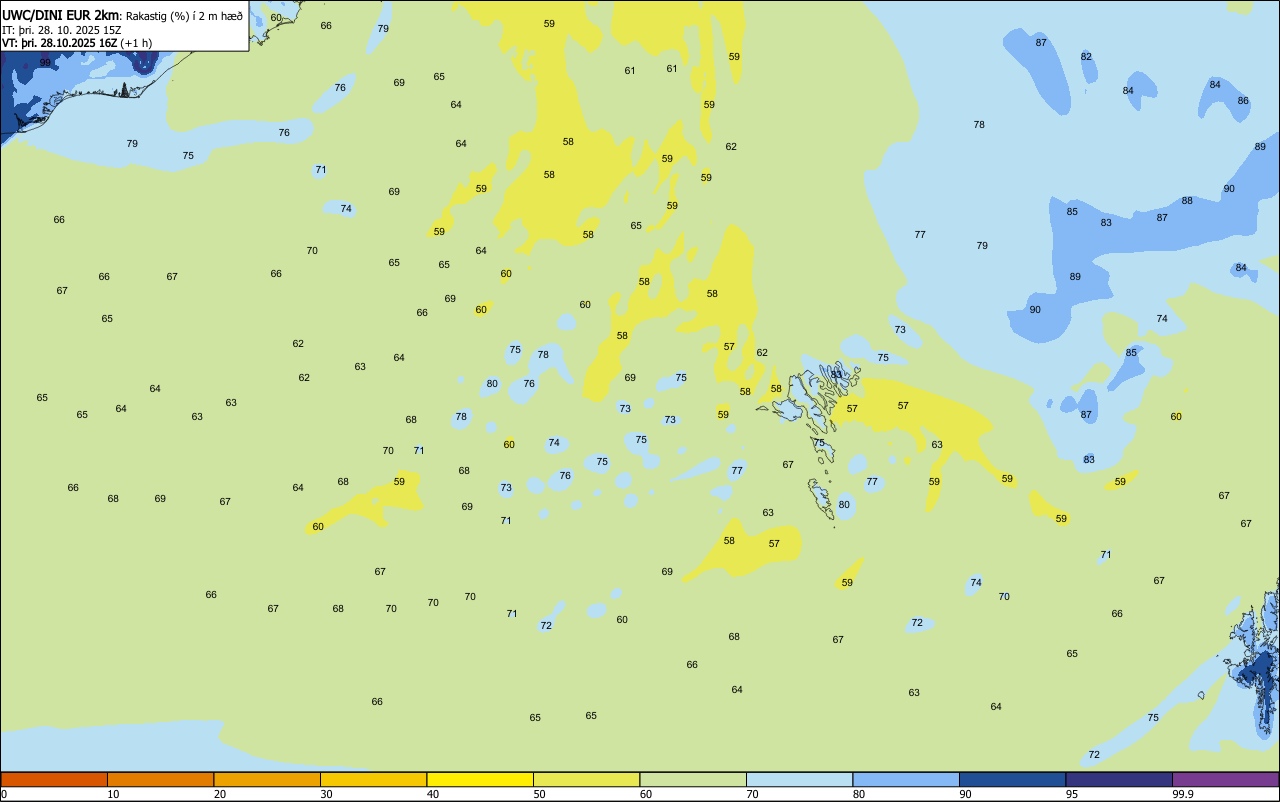This screenshot has width=1280, height=802.
Task: Select the 40–50 bright yellow legend swatch
Action: point(480,779)
